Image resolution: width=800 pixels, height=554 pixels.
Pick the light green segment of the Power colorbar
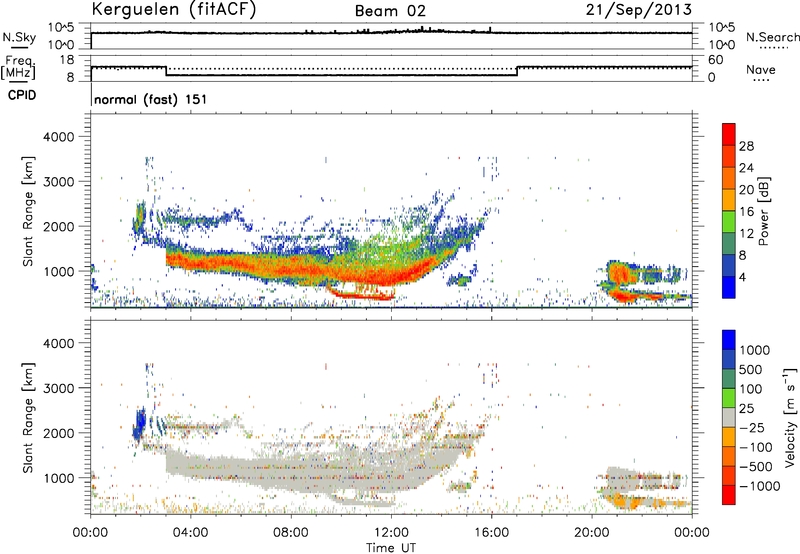729,222
